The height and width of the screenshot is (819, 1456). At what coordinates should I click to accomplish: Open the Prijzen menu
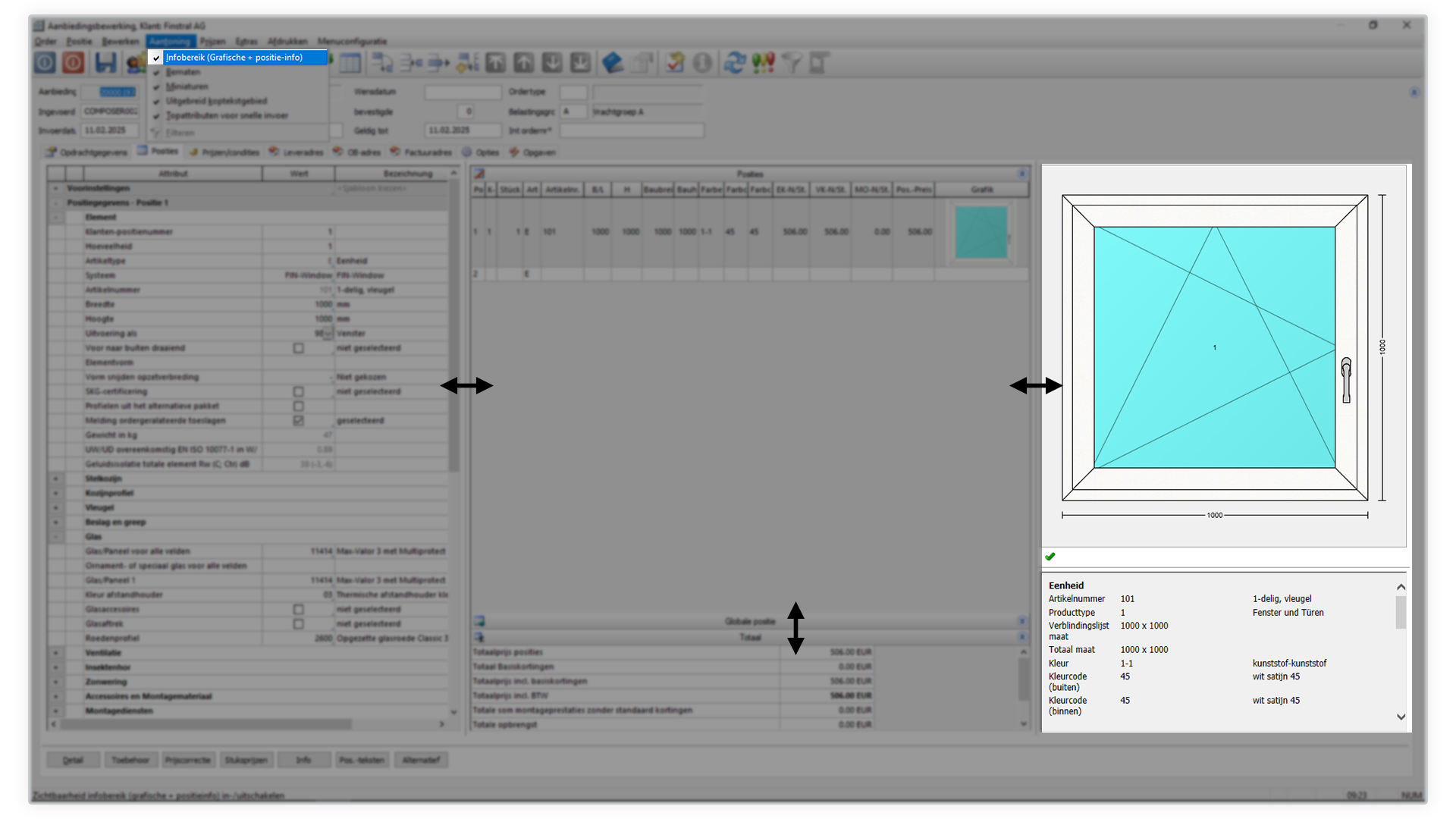[213, 42]
